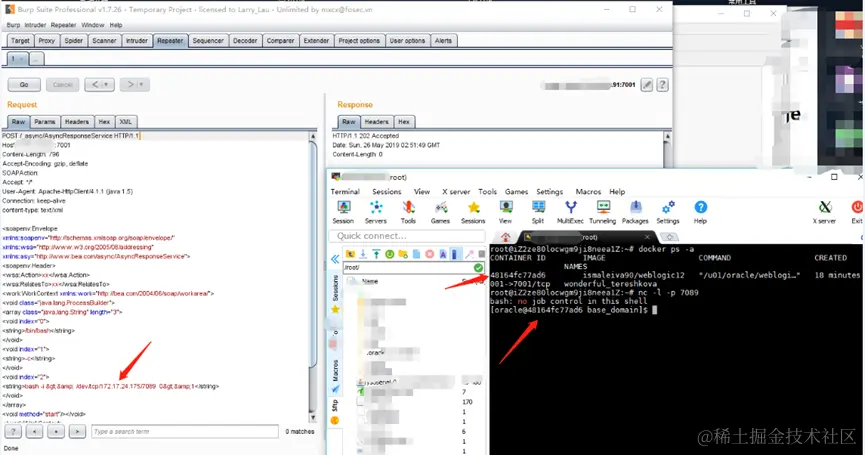Switch to the Decoder tab in Burp

[x=245, y=41]
